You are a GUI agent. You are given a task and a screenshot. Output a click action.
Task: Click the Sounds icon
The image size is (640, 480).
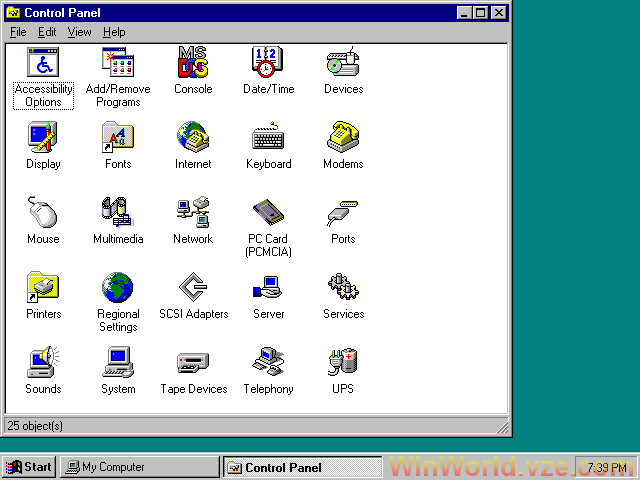point(43,362)
